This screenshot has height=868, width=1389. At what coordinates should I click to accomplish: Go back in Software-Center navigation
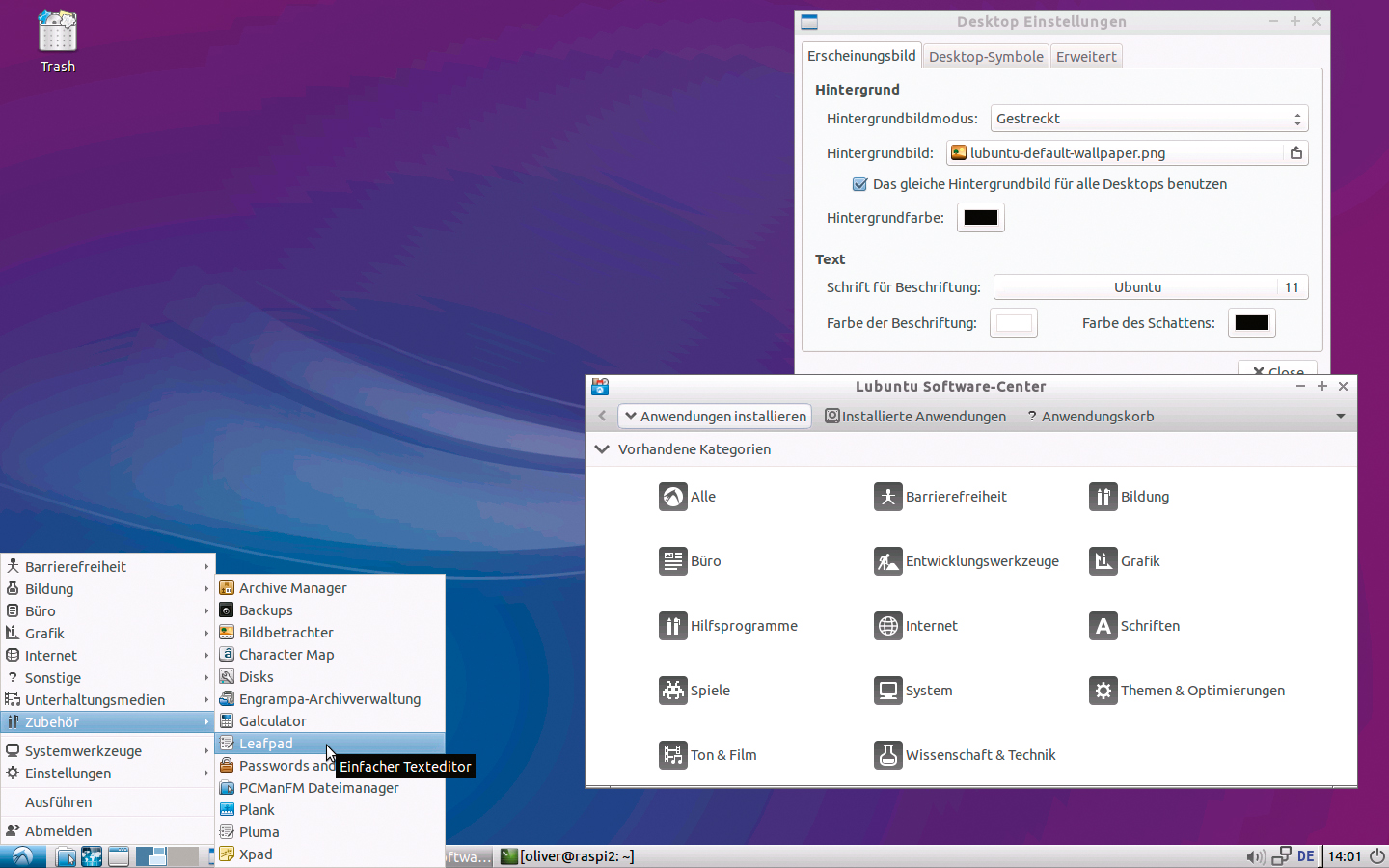click(602, 417)
